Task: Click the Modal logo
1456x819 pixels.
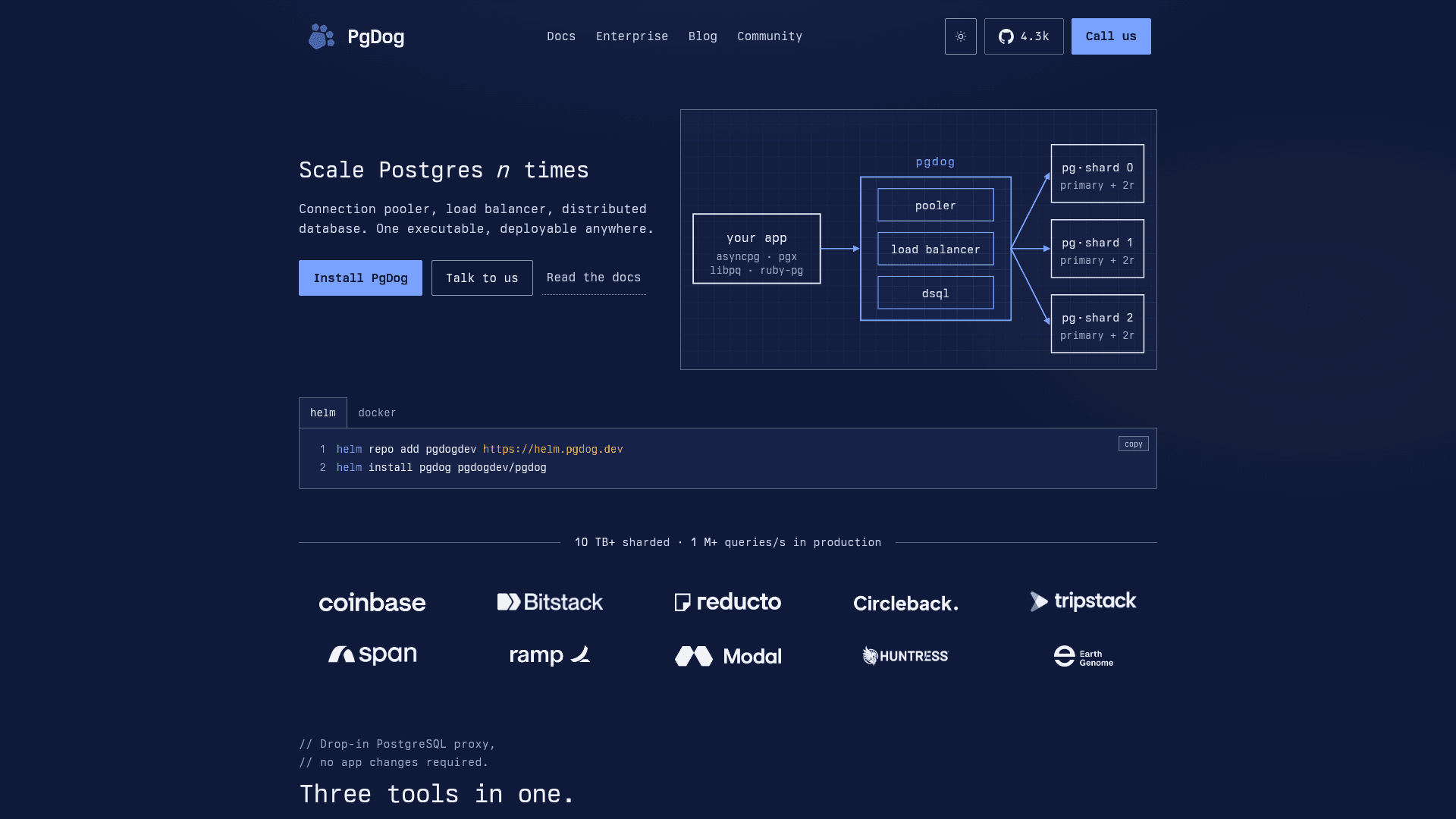Action: click(728, 656)
